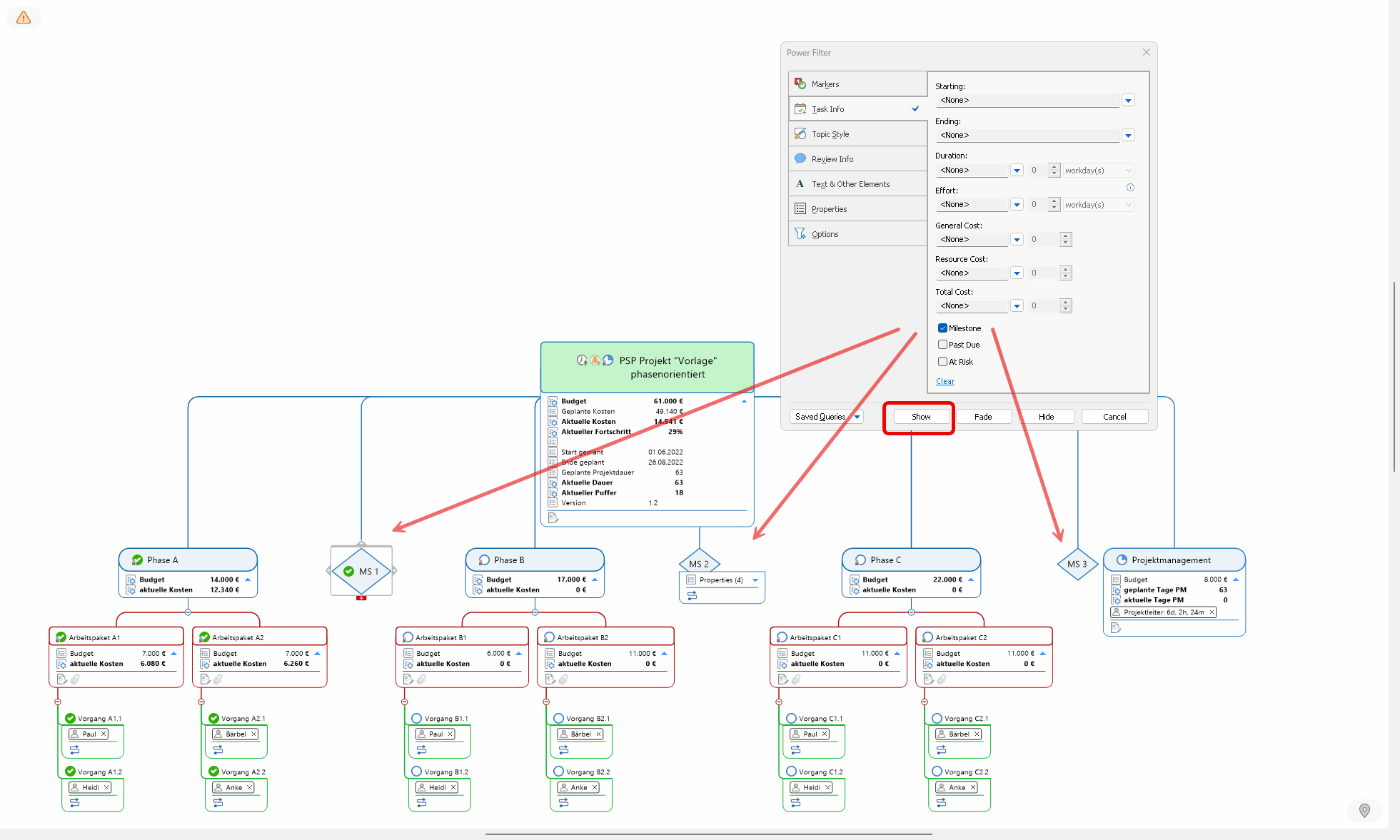1400x840 pixels.
Task: Enable the Past Due checkbox
Action: [942, 345]
